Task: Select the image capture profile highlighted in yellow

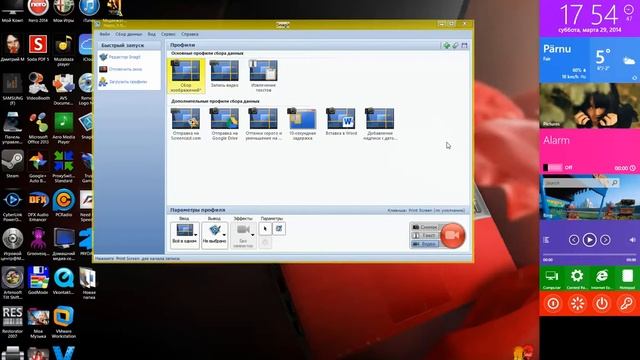Action: click(186, 76)
